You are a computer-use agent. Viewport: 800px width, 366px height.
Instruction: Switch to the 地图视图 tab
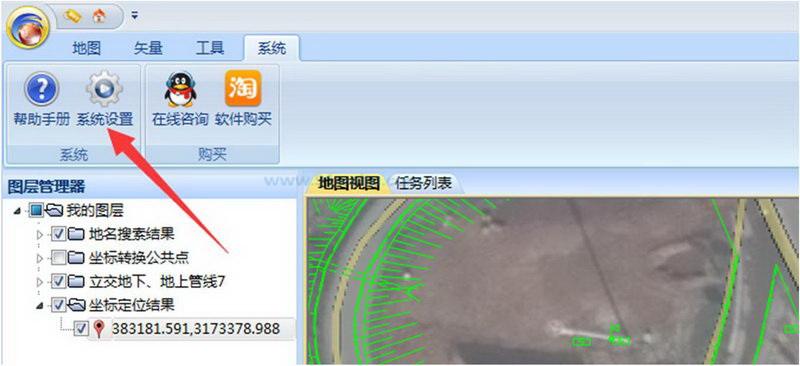click(349, 184)
